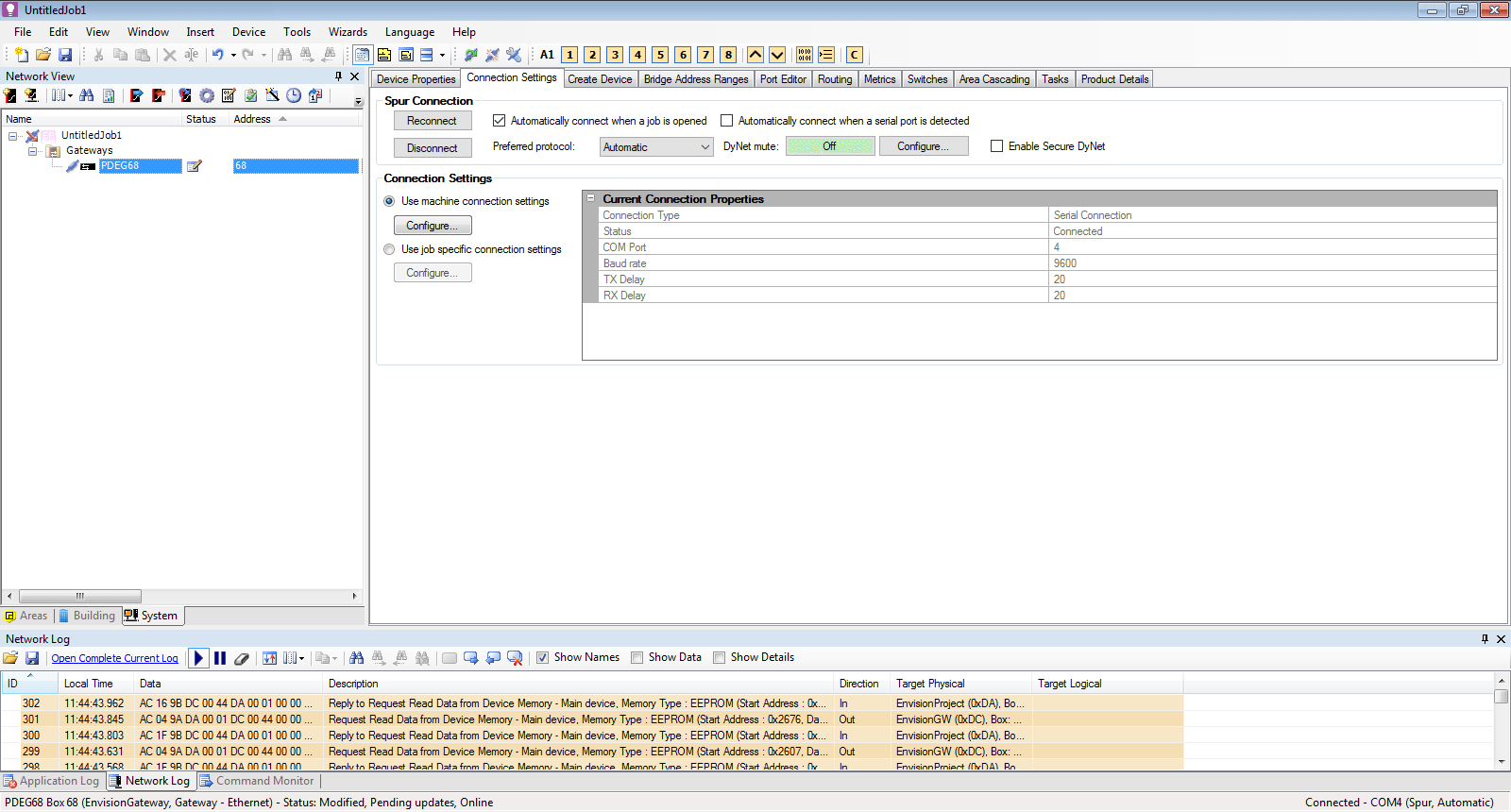The height and width of the screenshot is (812, 1511).
Task: Pause the network log capture
Action: 220,658
